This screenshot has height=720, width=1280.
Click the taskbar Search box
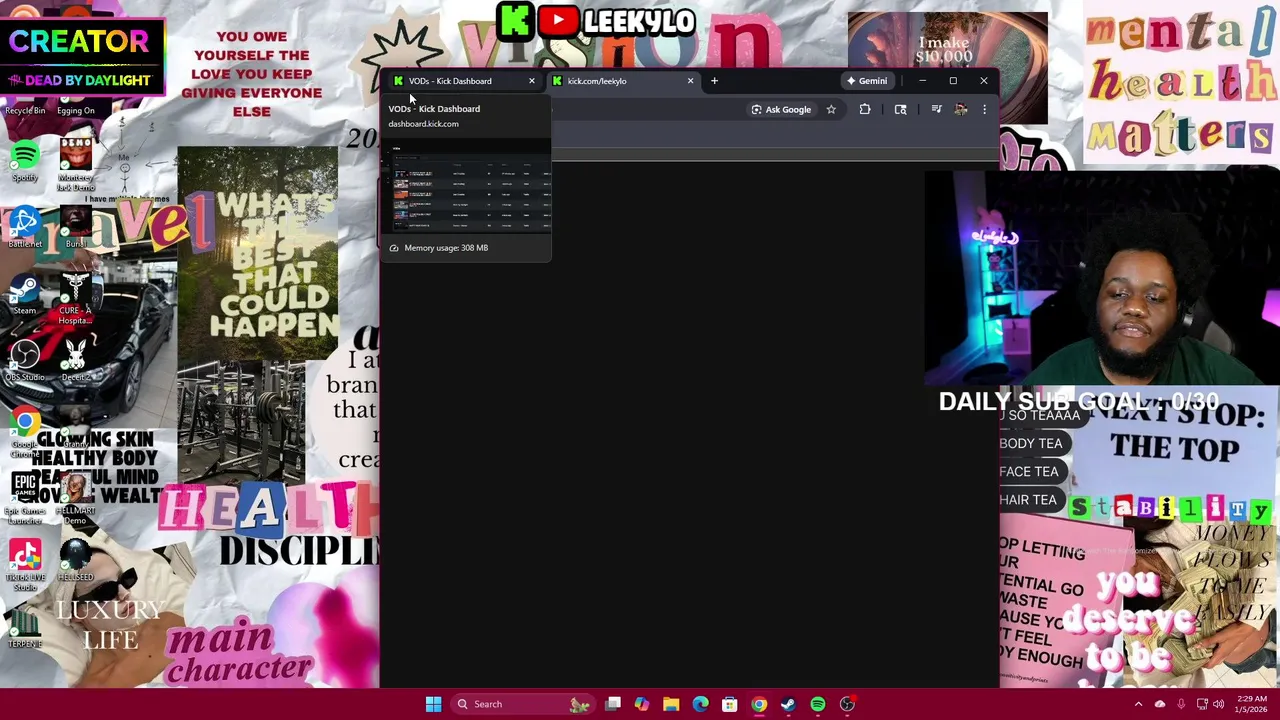[x=522, y=704]
